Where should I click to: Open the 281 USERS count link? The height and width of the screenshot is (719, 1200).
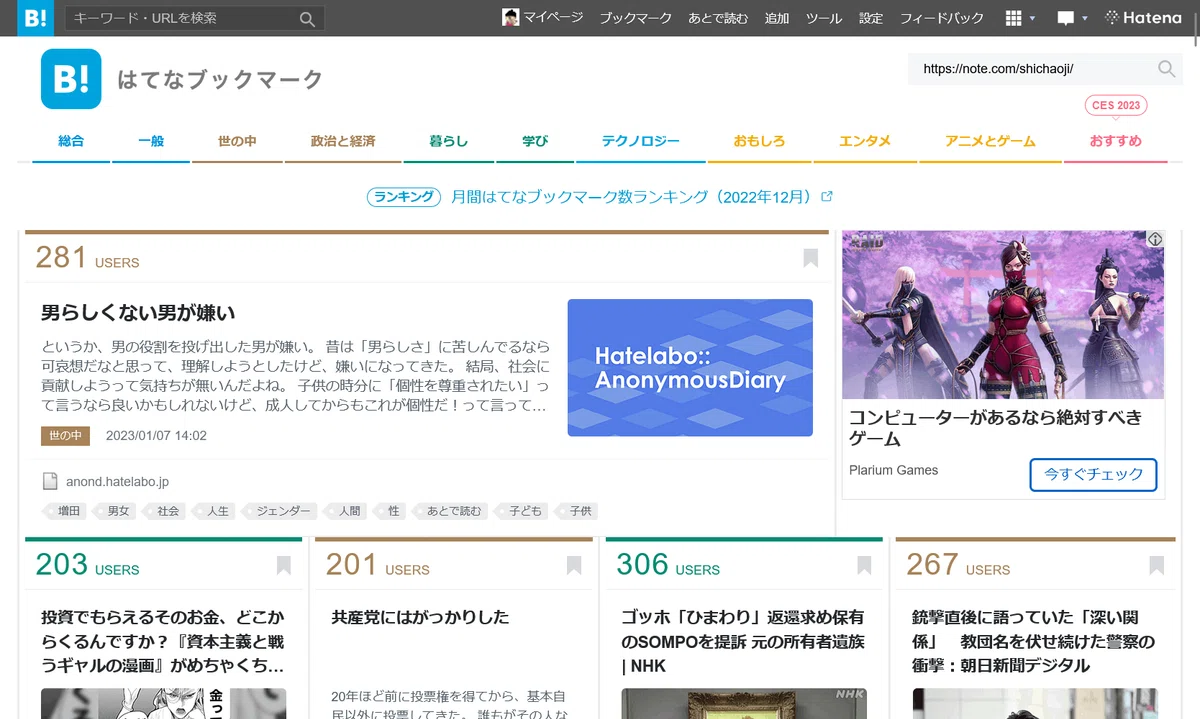[87, 258]
